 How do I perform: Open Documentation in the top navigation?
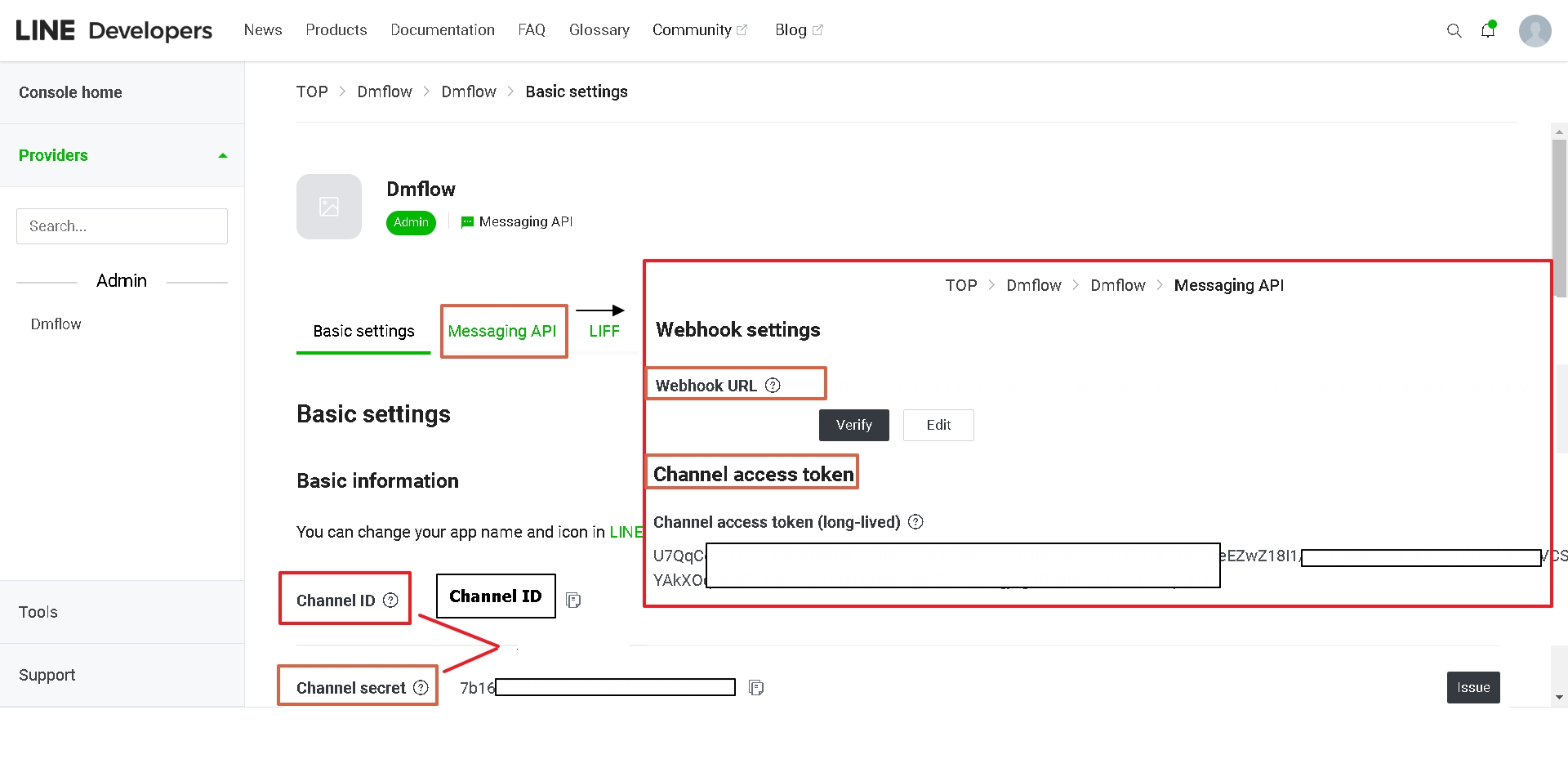(443, 30)
